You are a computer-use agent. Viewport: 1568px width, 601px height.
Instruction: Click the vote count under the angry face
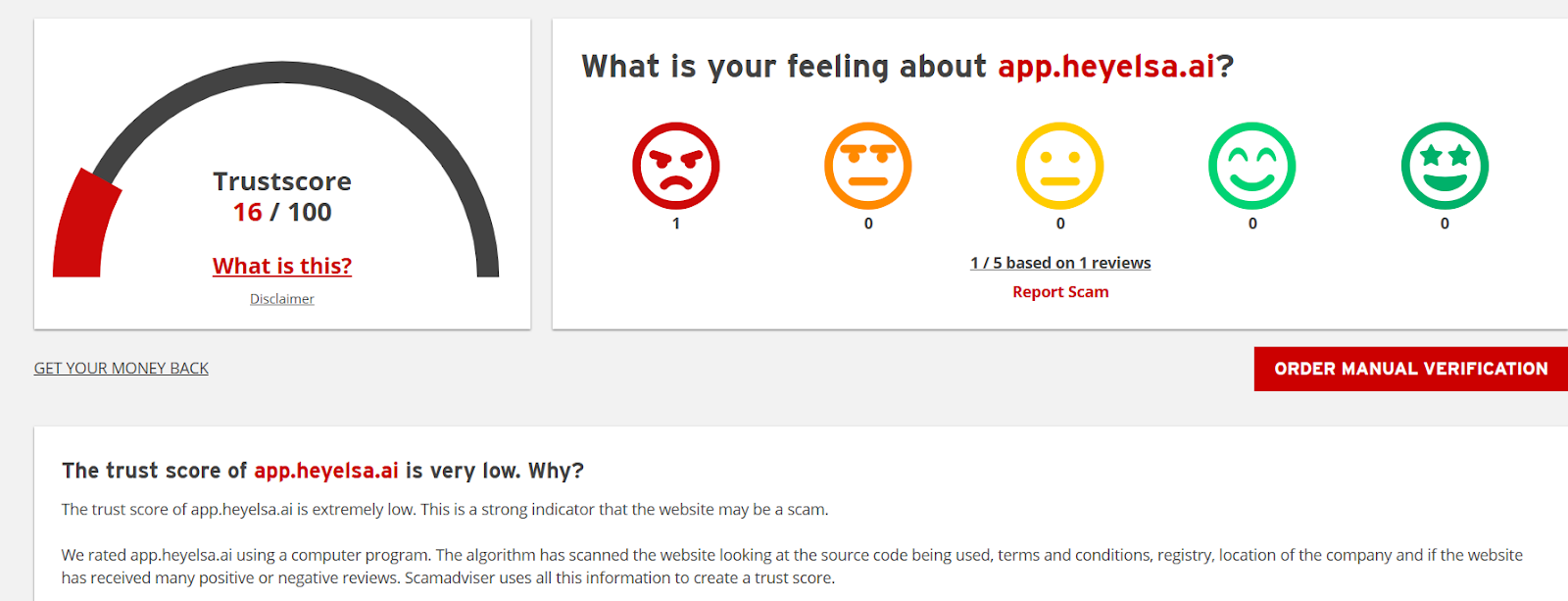[676, 224]
